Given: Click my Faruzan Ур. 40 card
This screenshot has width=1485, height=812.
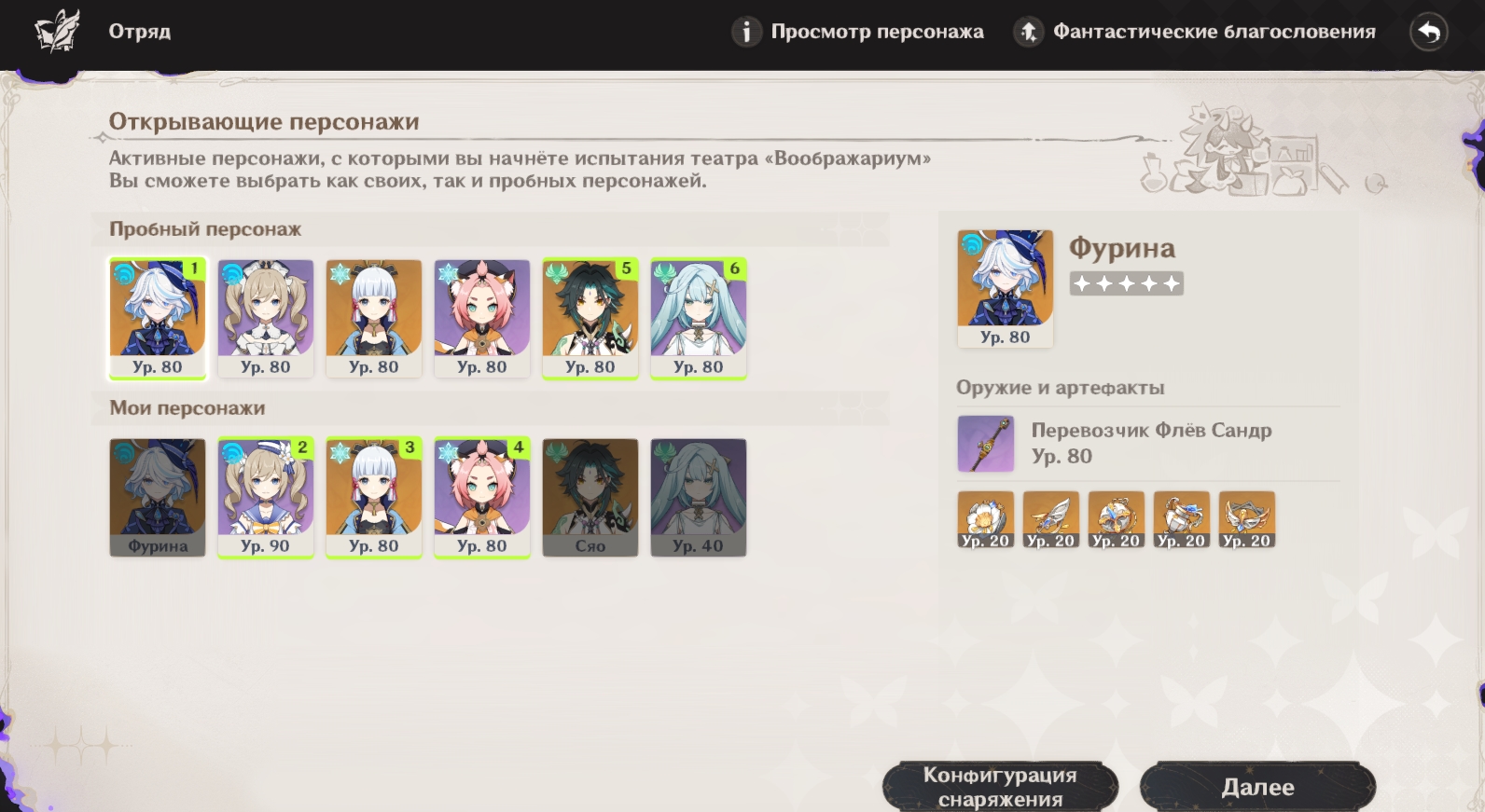Looking at the screenshot, I should [699, 498].
